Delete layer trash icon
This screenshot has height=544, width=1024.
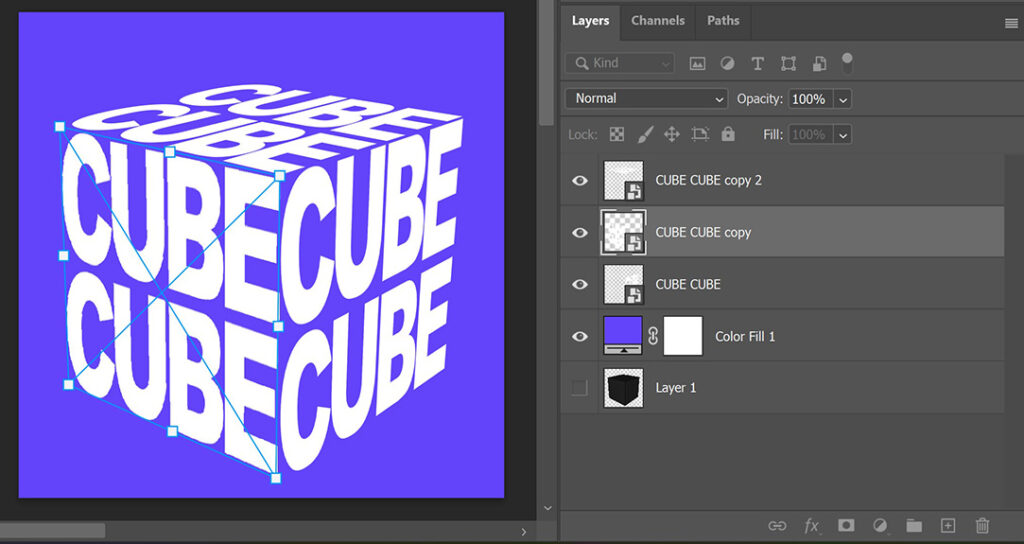point(982,525)
